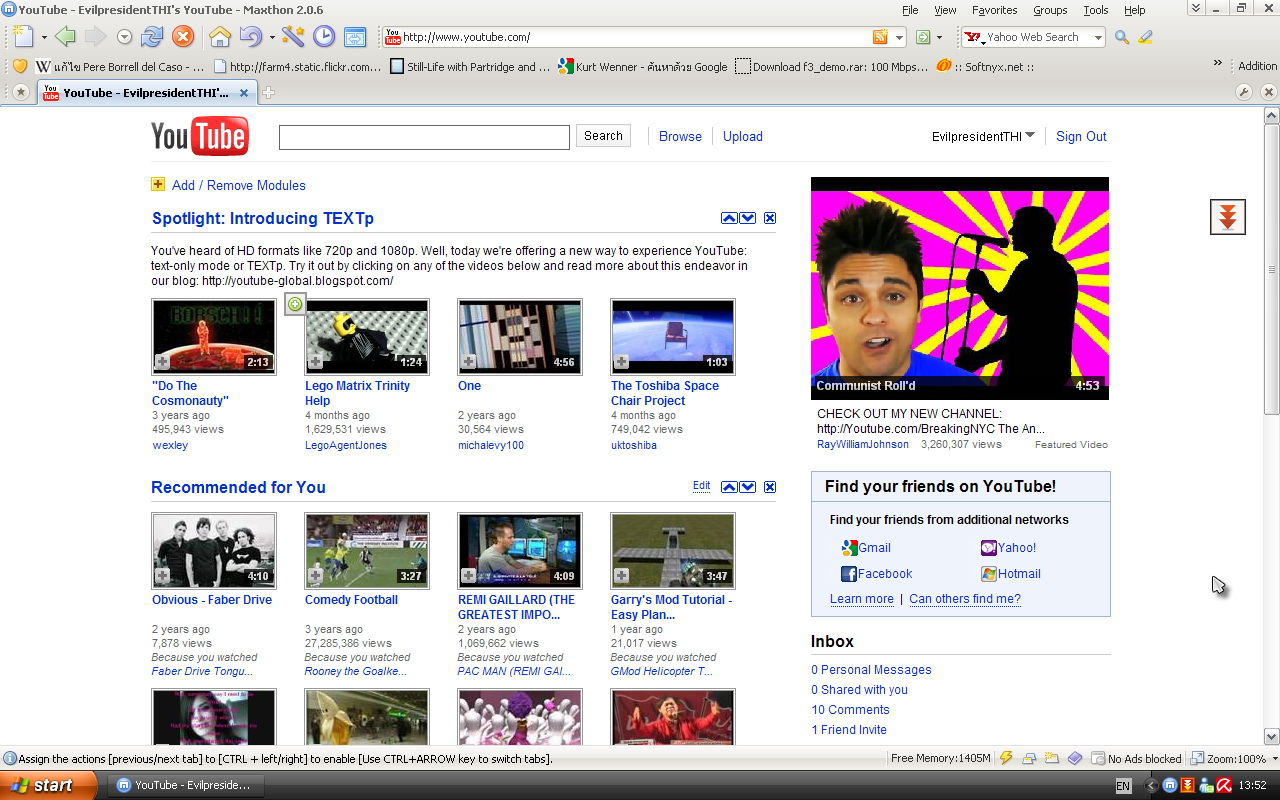
Task: Click the blue Refresh icon
Action: [x=152, y=37]
